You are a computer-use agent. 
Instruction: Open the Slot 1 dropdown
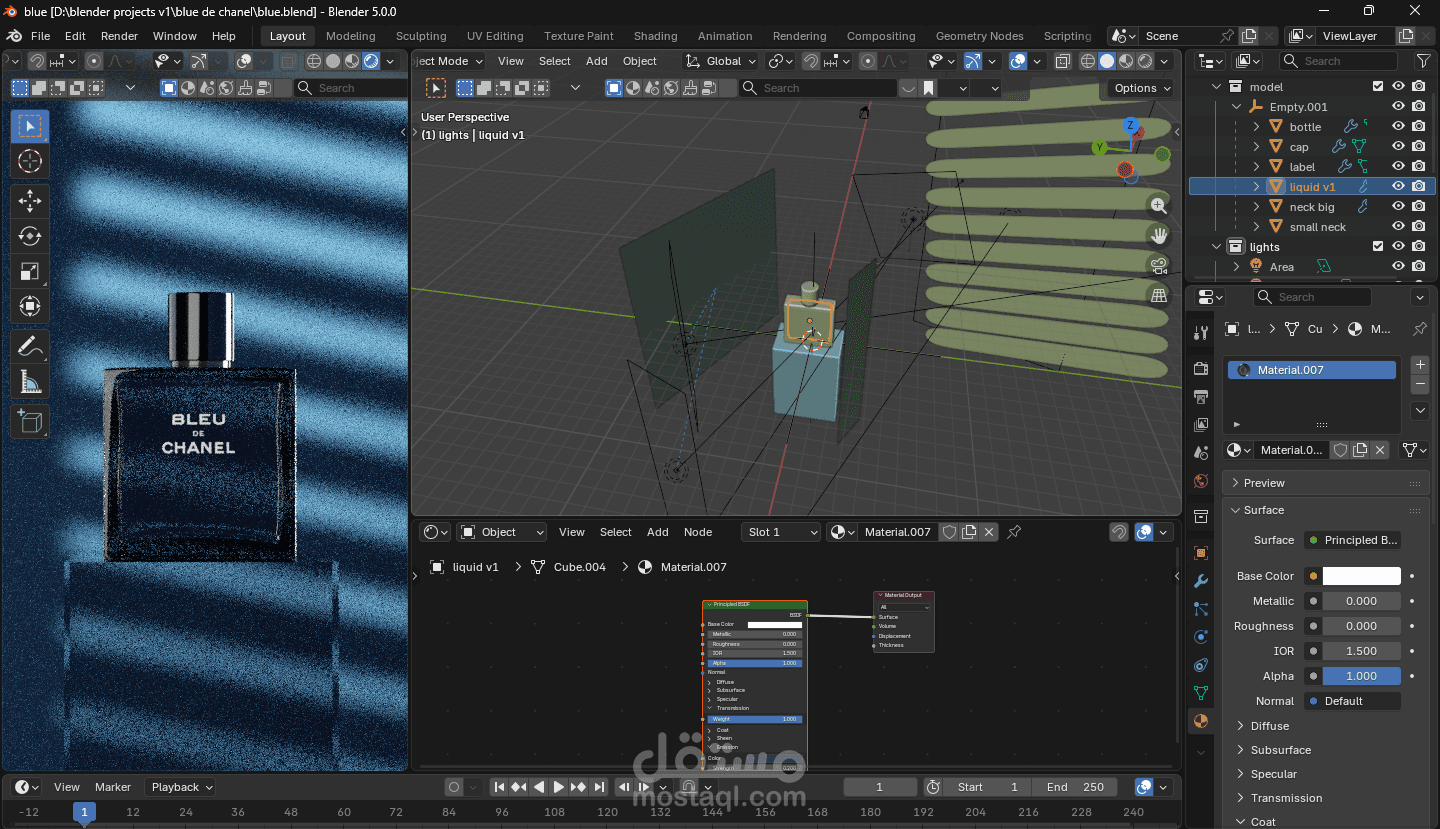point(780,532)
